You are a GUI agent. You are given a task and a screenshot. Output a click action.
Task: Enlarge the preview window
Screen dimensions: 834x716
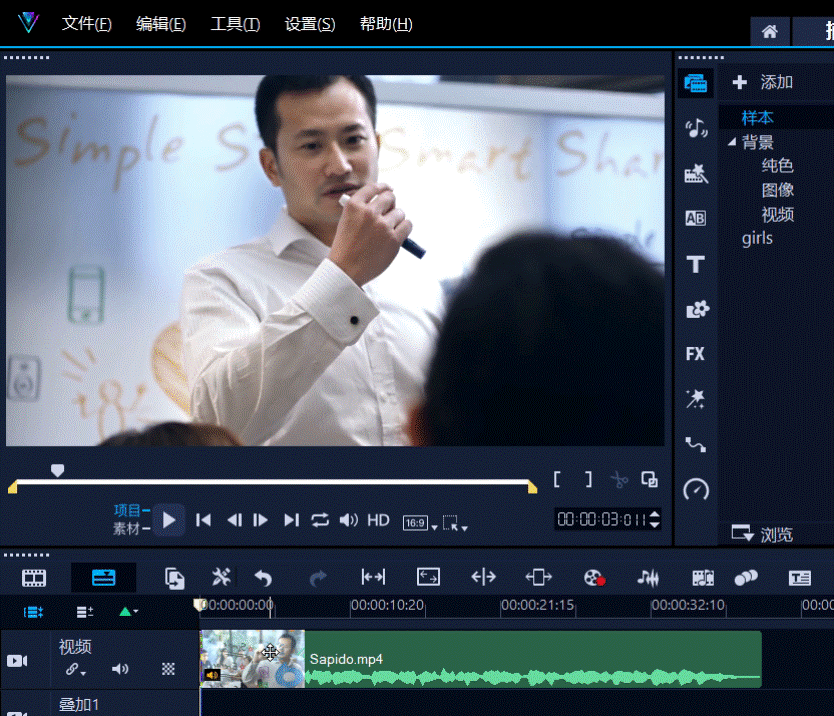[649, 479]
